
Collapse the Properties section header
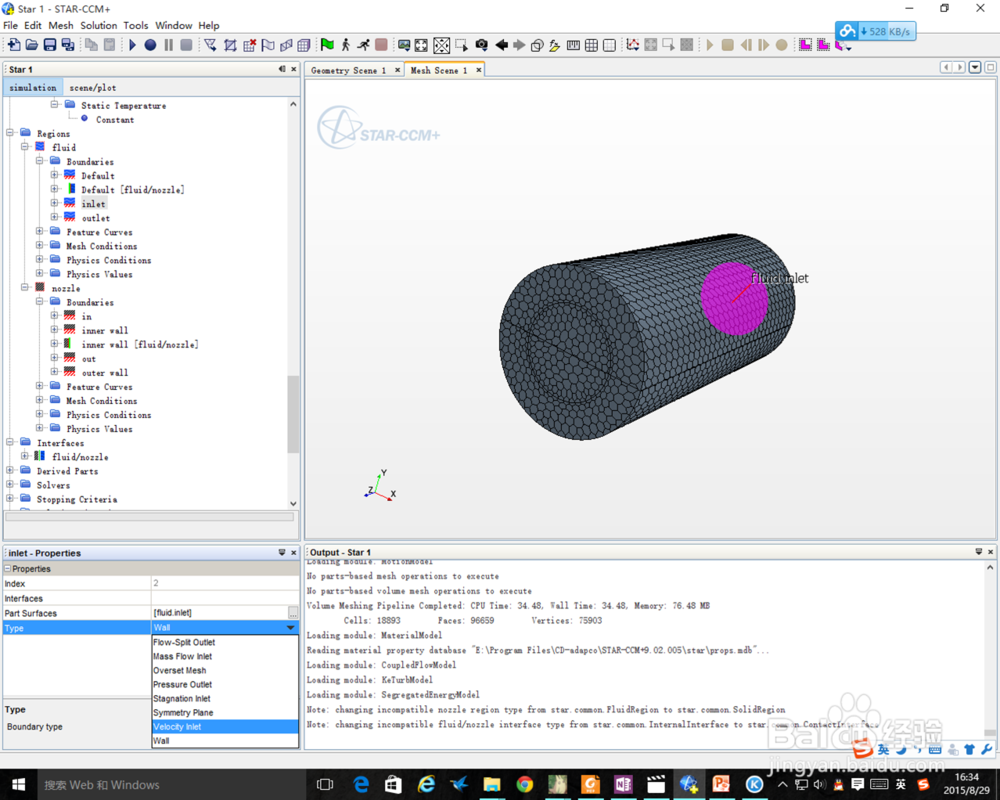pos(8,568)
